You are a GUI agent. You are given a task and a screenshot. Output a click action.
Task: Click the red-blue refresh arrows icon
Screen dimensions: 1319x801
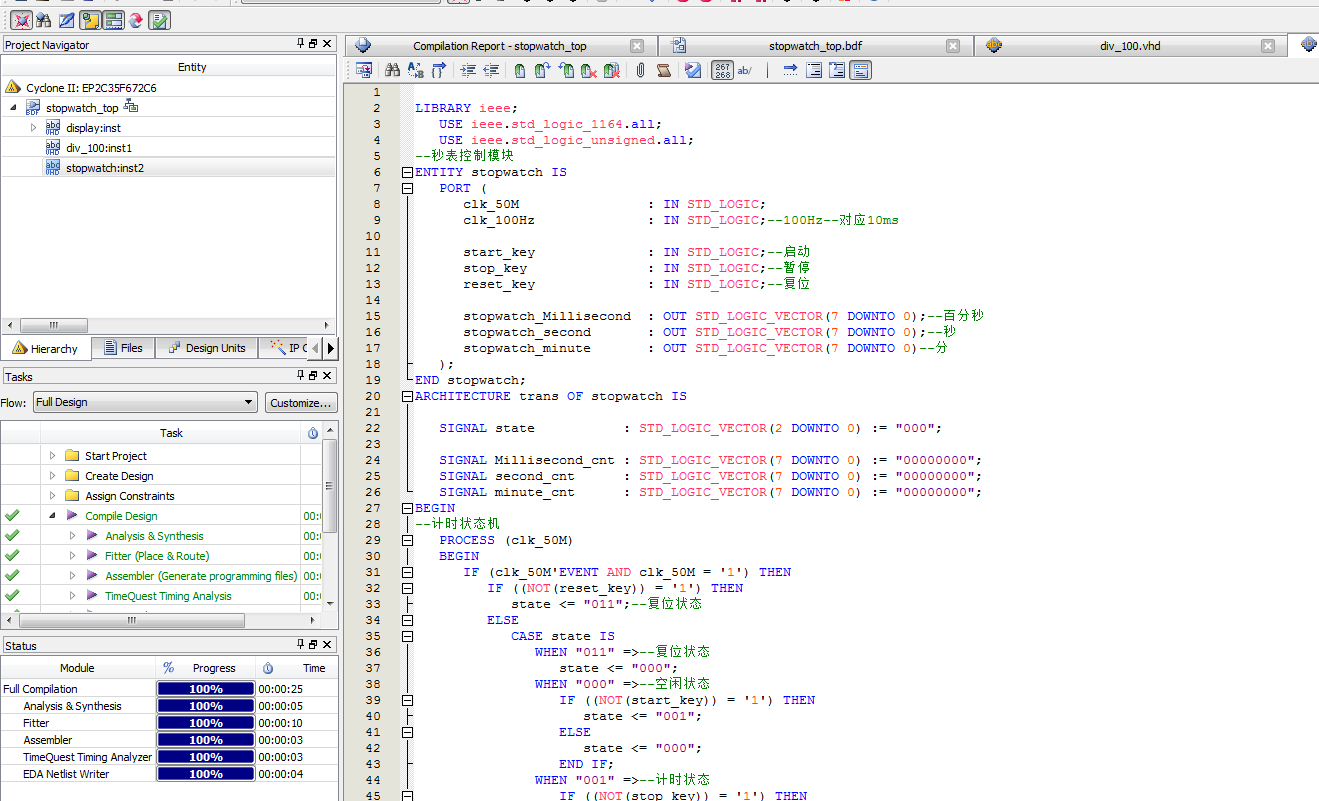(x=136, y=19)
